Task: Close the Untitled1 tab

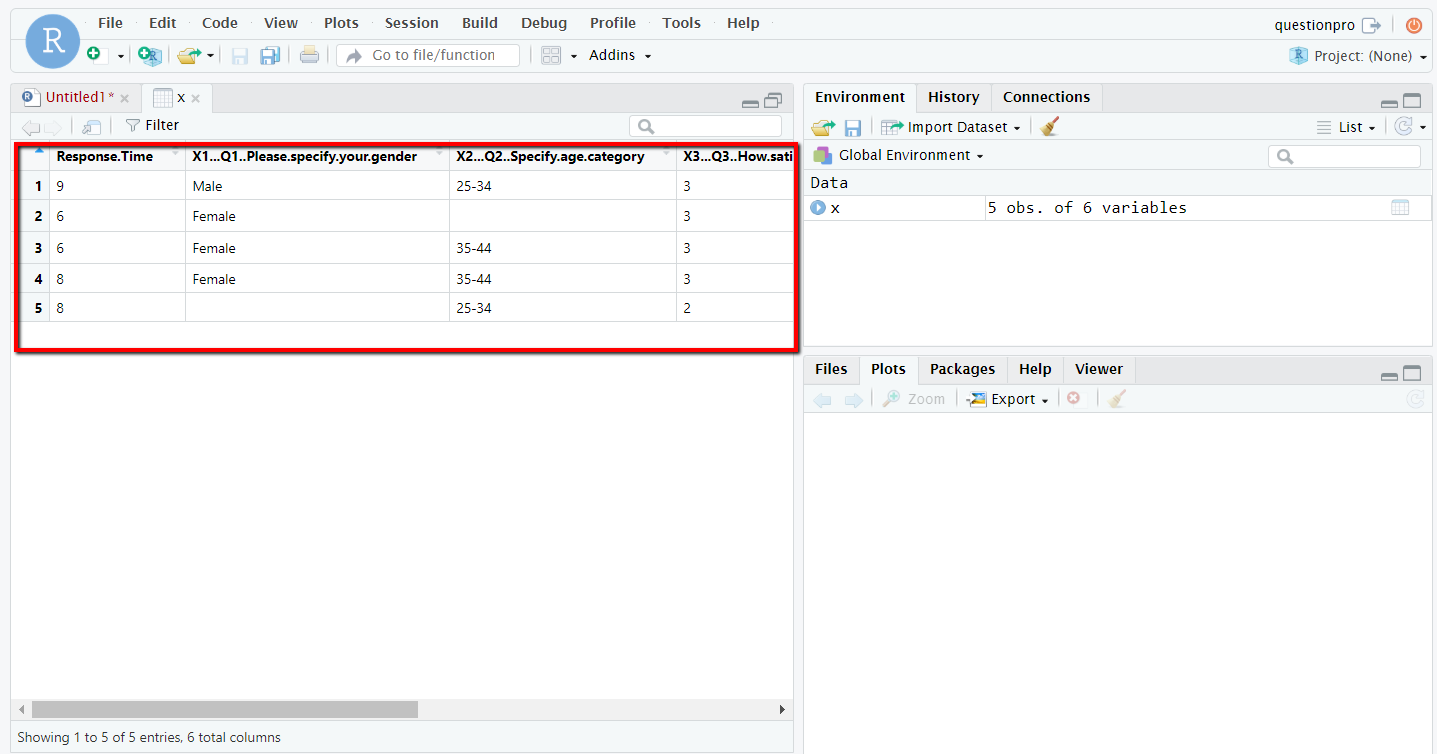Action: pos(125,98)
